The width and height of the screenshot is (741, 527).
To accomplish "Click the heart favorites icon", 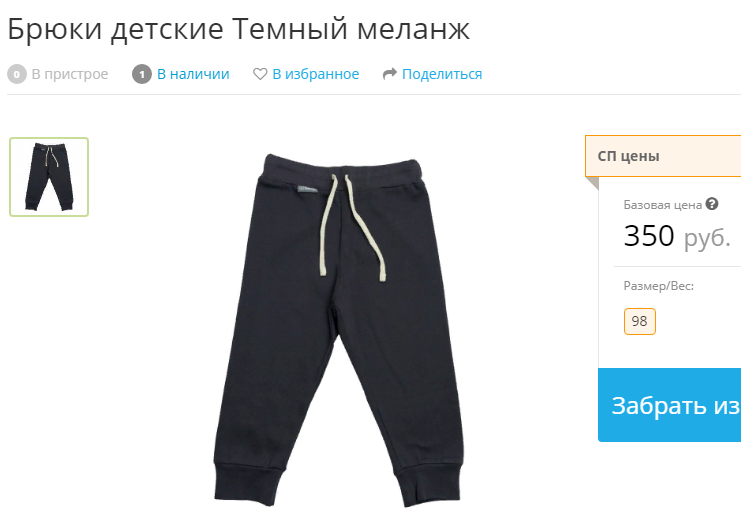I will tap(260, 74).
